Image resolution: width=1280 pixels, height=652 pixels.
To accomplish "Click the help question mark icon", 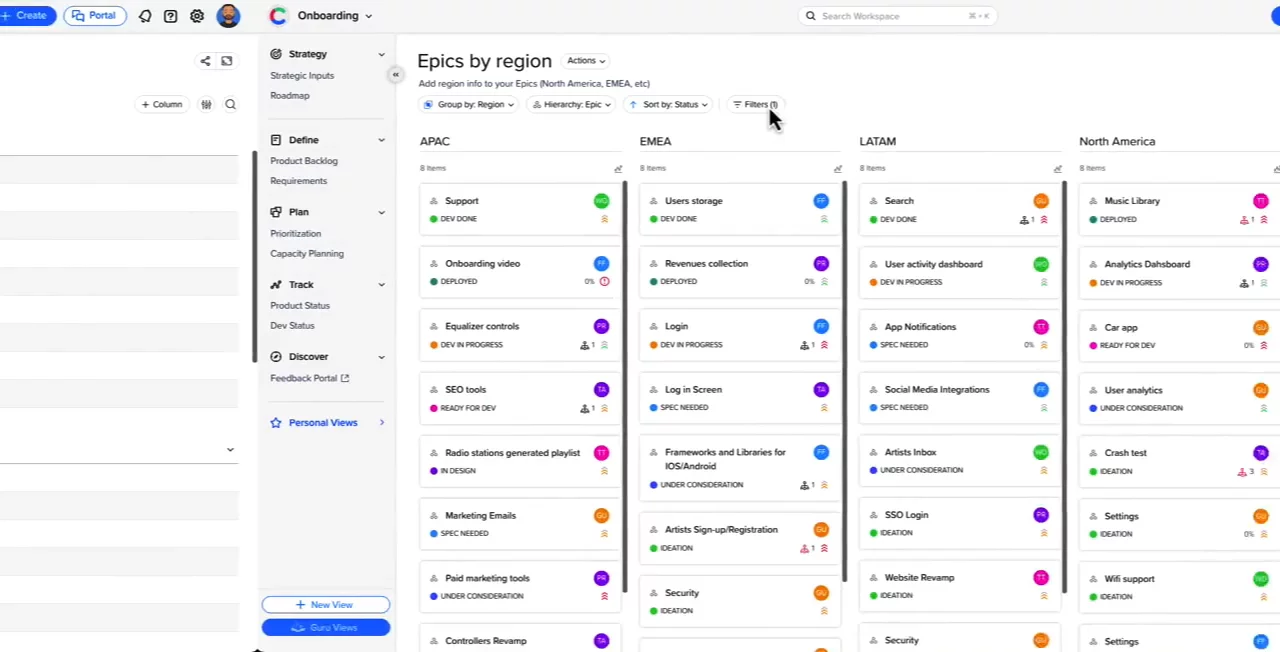I will click(x=171, y=16).
